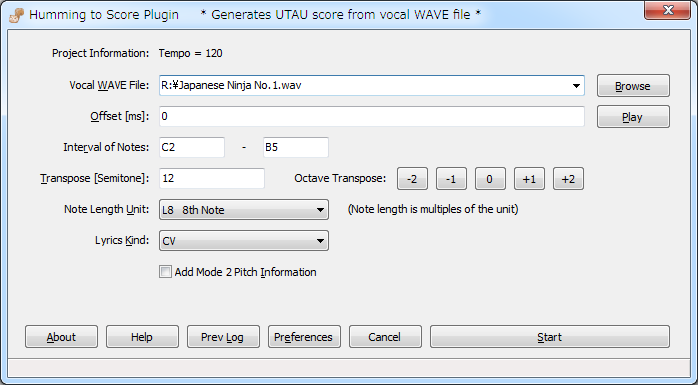Open the Lyrics Kind dropdown
Viewport: 698px width, 385px height.
pyautogui.click(x=244, y=241)
